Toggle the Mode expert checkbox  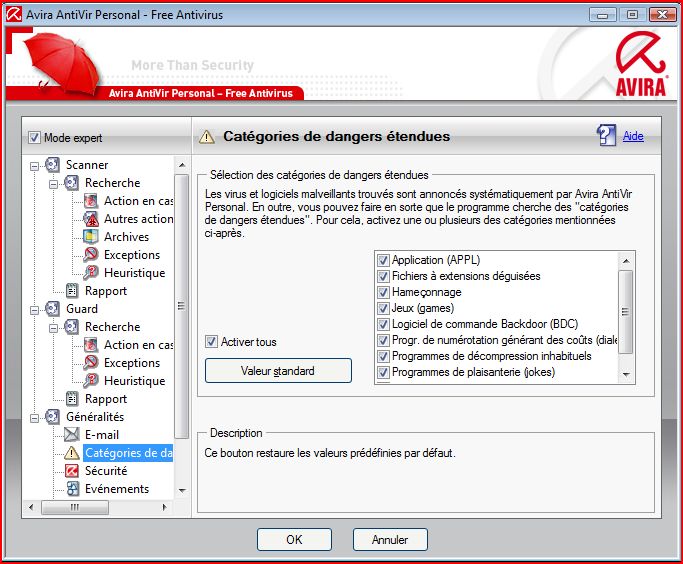(x=34, y=138)
